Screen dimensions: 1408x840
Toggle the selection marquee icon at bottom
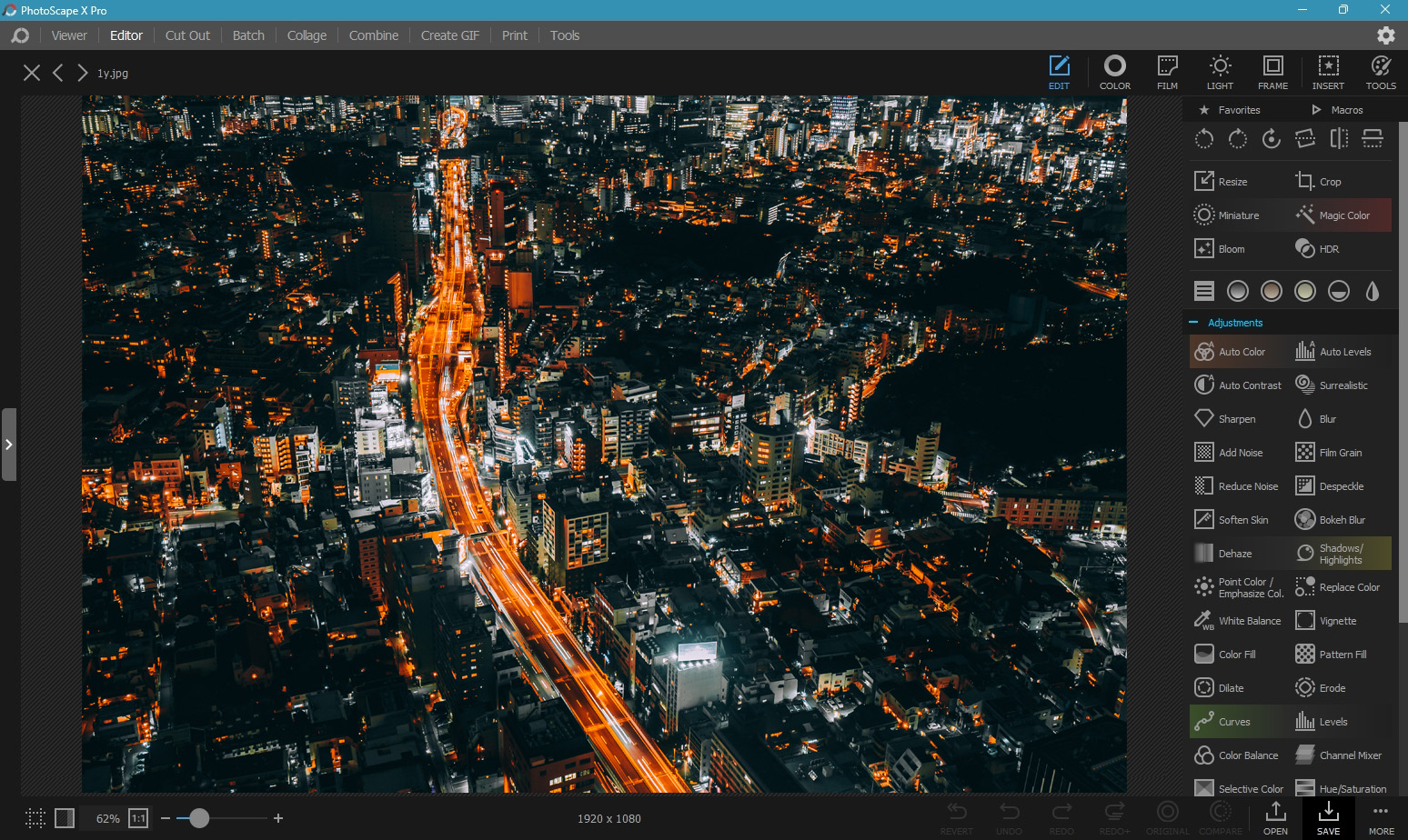[x=35, y=818]
